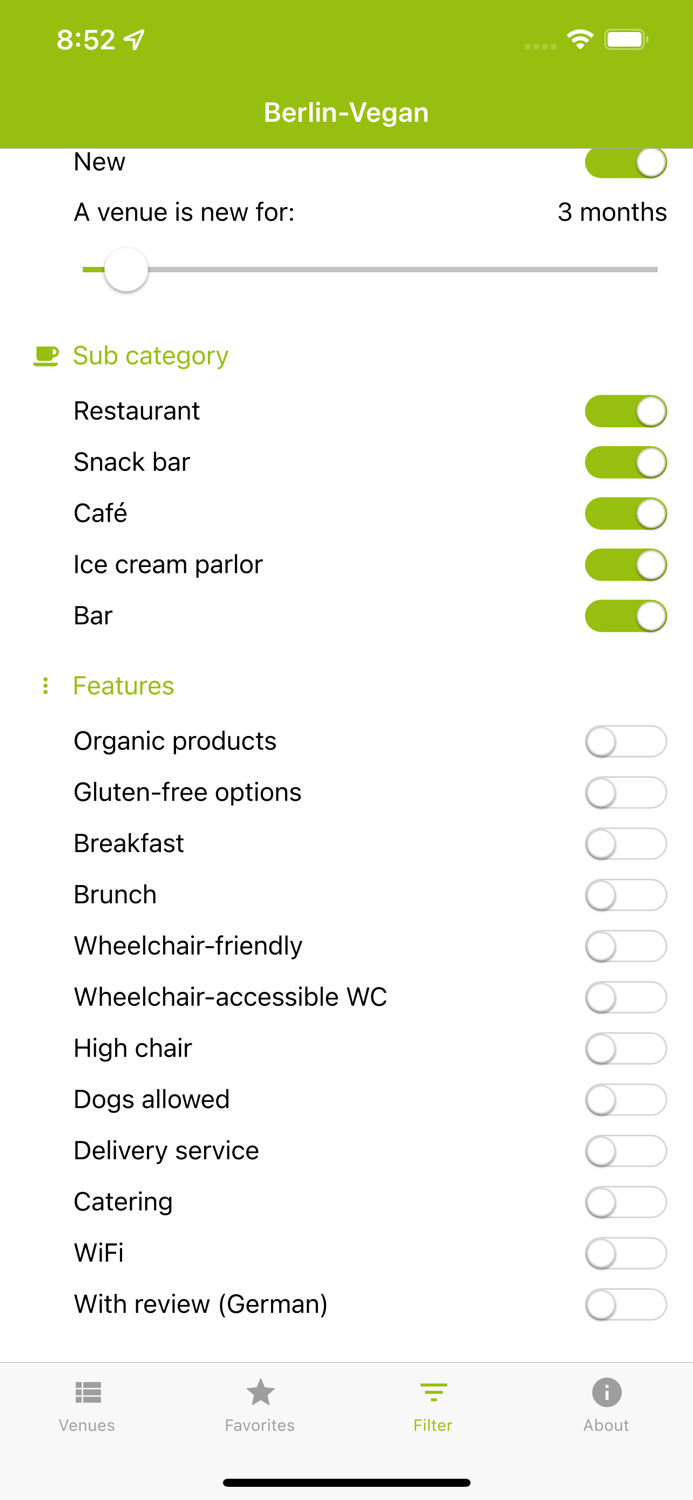The image size is (693, 1500).
Task: Tap the Filter funnel icon
Action: pyautogui.click(x=433, y=1392)
